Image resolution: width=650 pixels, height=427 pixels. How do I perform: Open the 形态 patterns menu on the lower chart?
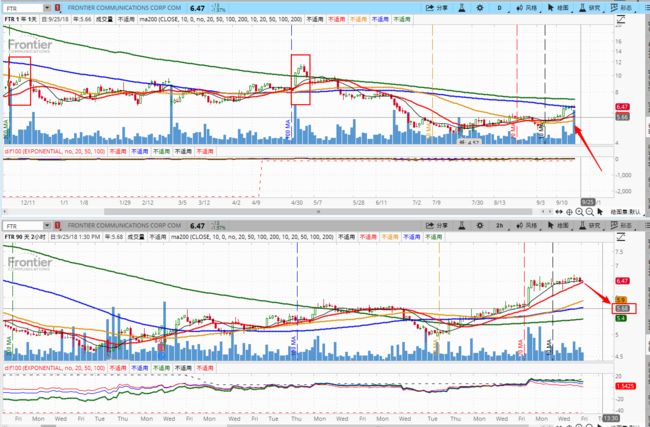click(x=622, y=226)
